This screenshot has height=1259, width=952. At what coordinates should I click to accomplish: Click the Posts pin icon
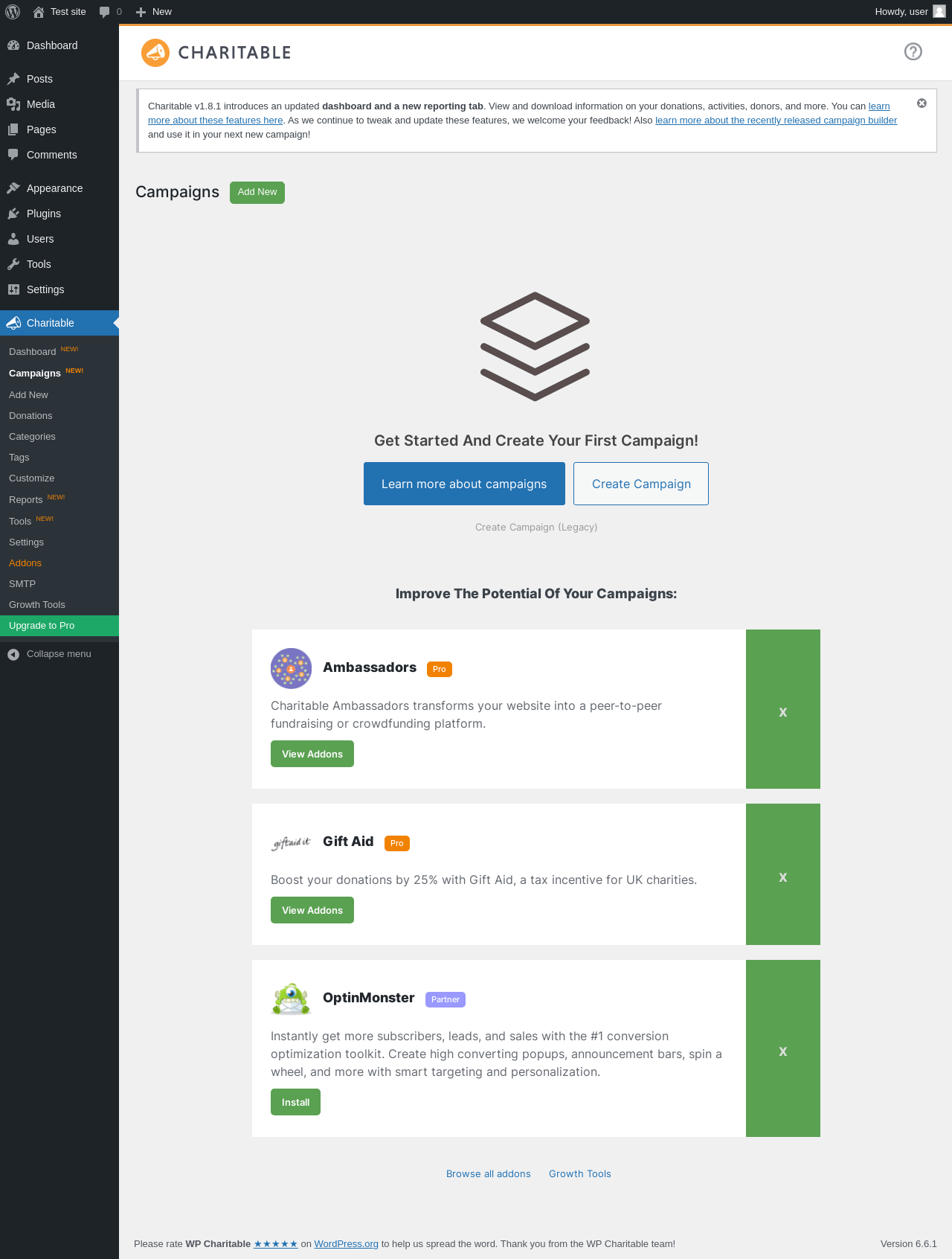click(13, 79)
